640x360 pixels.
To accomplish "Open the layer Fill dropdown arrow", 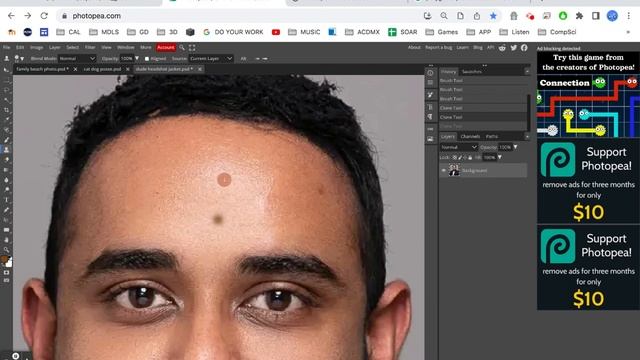I will (500, 157).
